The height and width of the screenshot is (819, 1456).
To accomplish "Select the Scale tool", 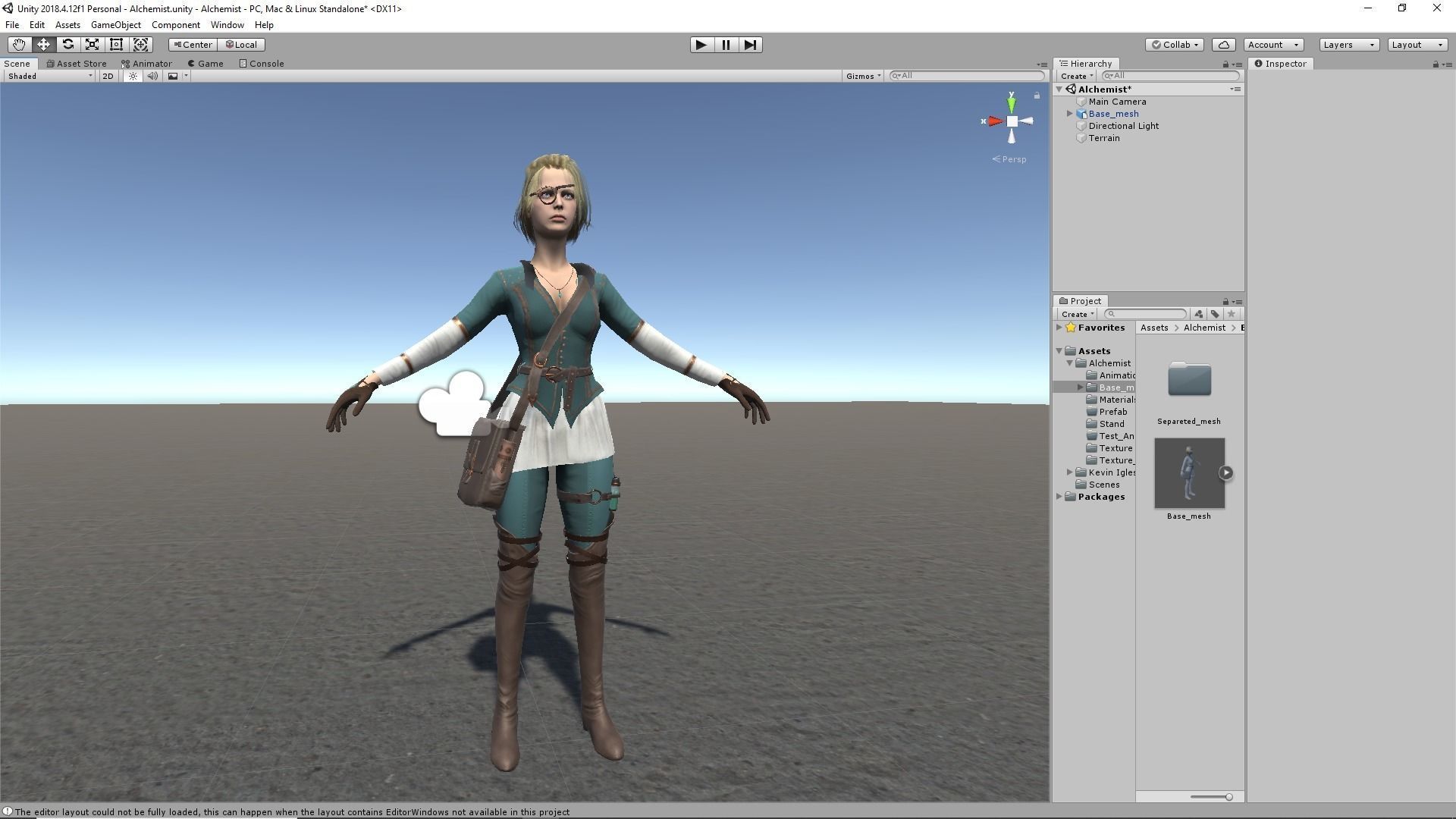I will [x=92, y=45].
